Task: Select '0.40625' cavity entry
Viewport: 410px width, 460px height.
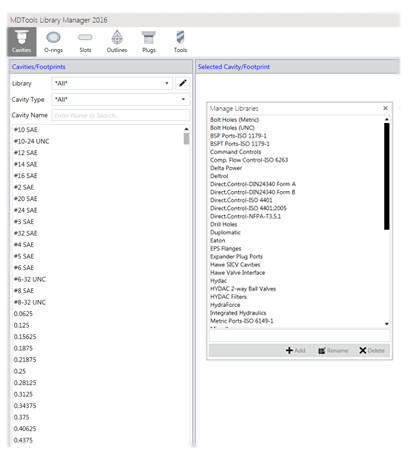Action: point(25,429)
